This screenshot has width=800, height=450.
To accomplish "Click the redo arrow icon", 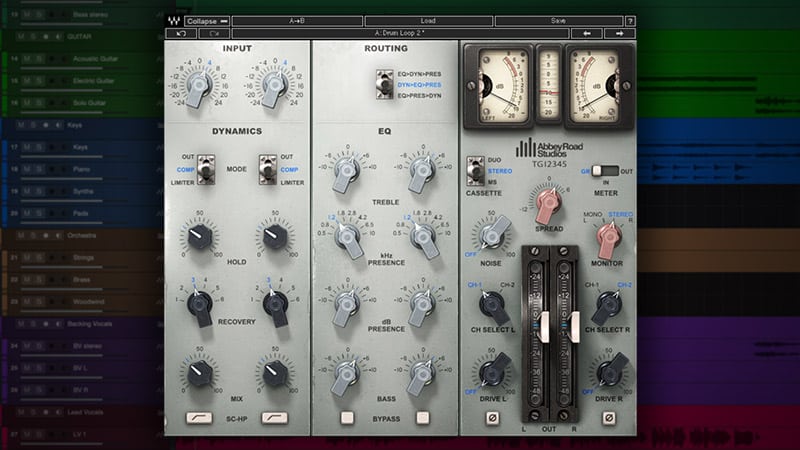I will [214, 33].
